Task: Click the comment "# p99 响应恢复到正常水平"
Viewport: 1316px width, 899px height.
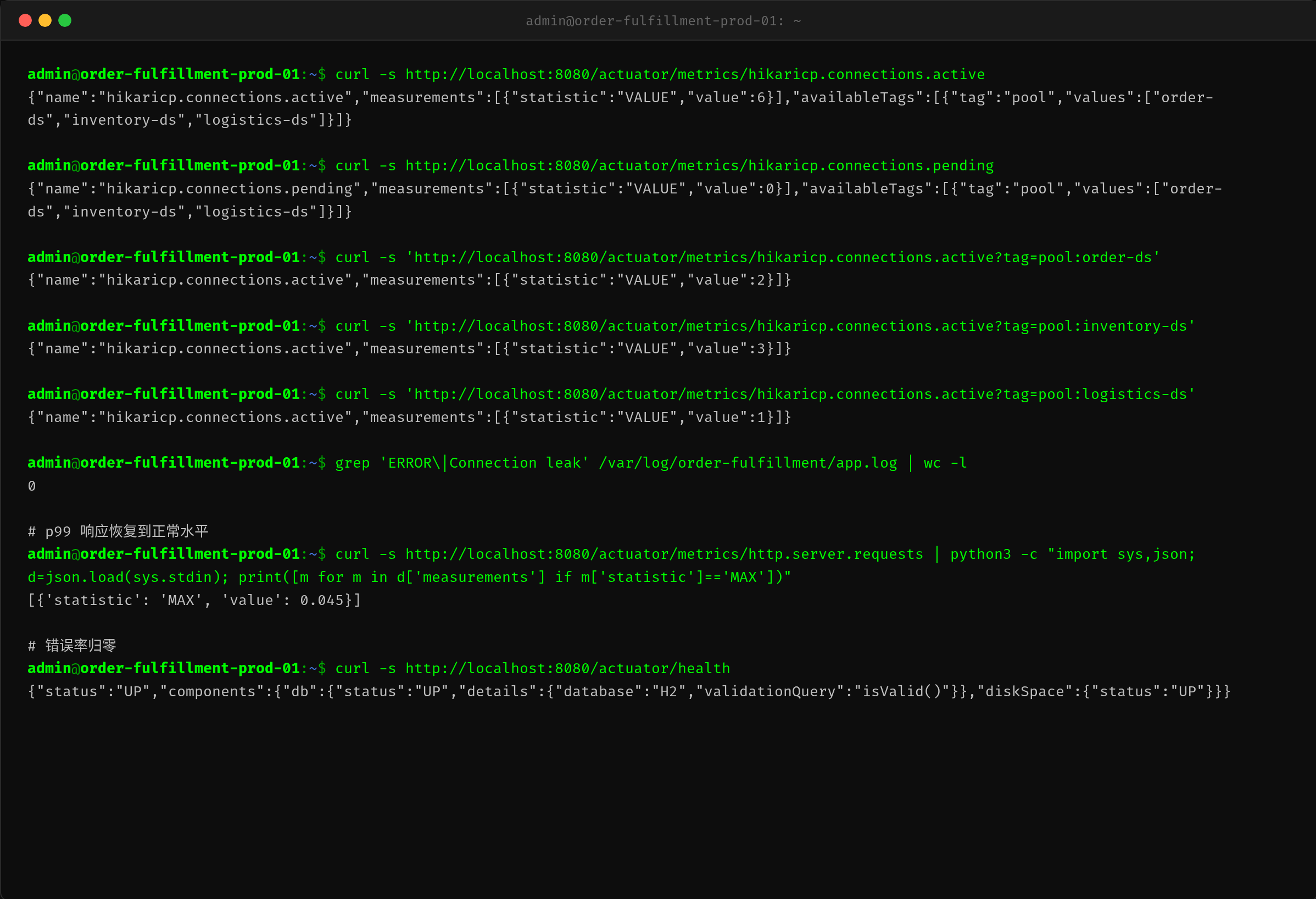Action: [118, 531]
